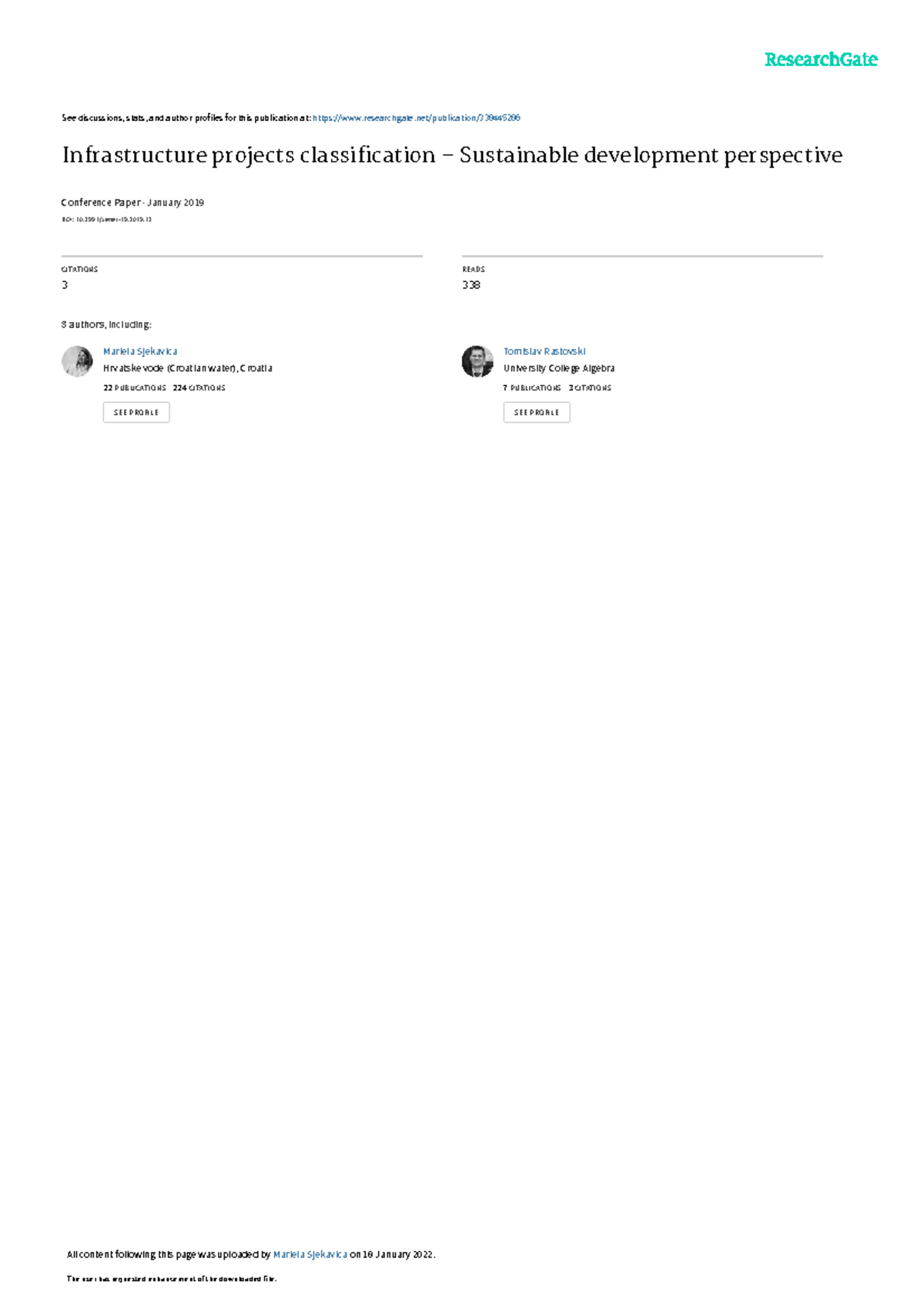Open Mariela Sjekavica's author name link
Viewport: 924px width, 1307px height.
click(x=140, y=351)
